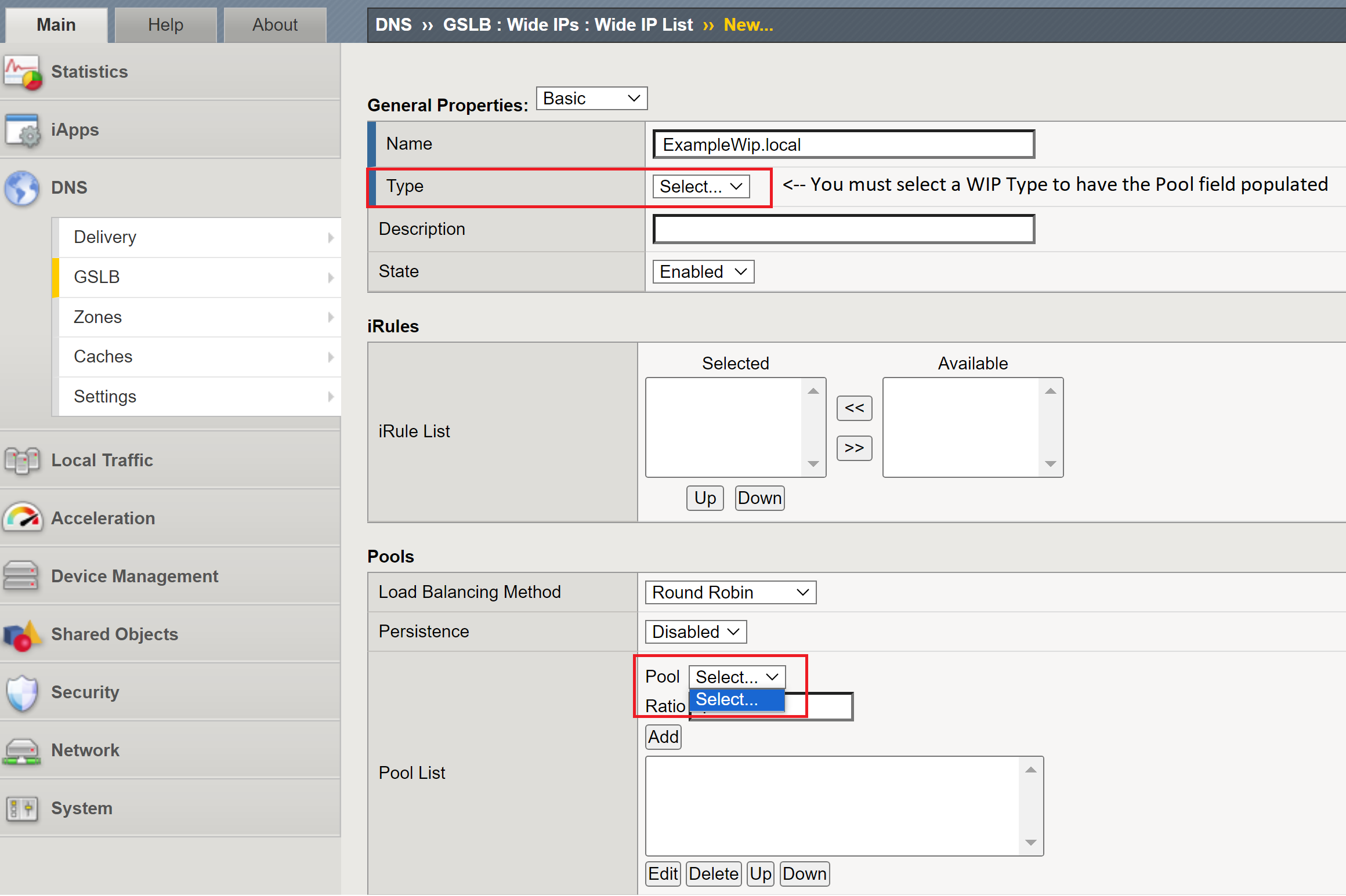Open the Type Select dropdown

[700, 186]
